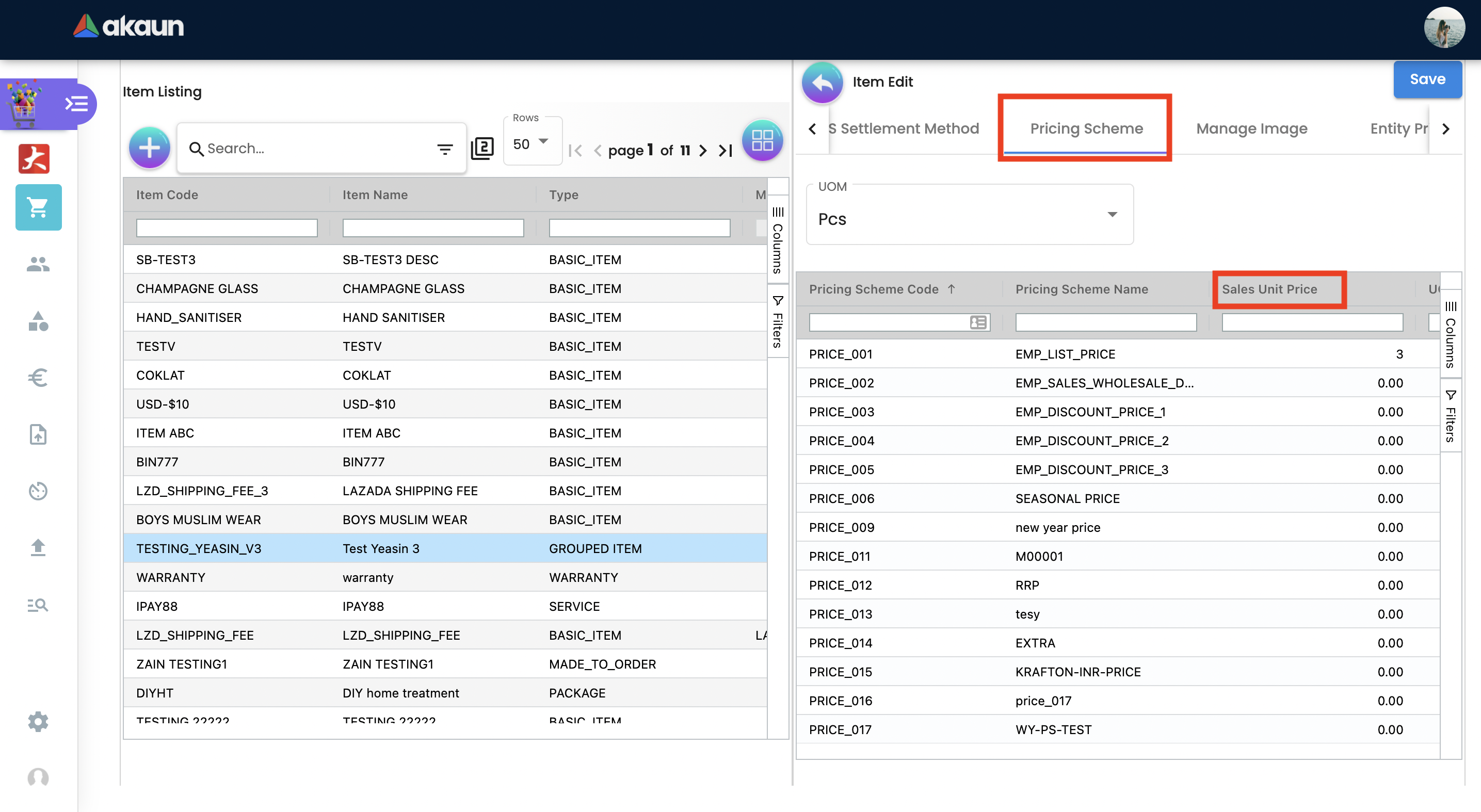1481x812 pixels.
Task: Click the multi-page copy icon near Rows
Action: click(482, 148)
